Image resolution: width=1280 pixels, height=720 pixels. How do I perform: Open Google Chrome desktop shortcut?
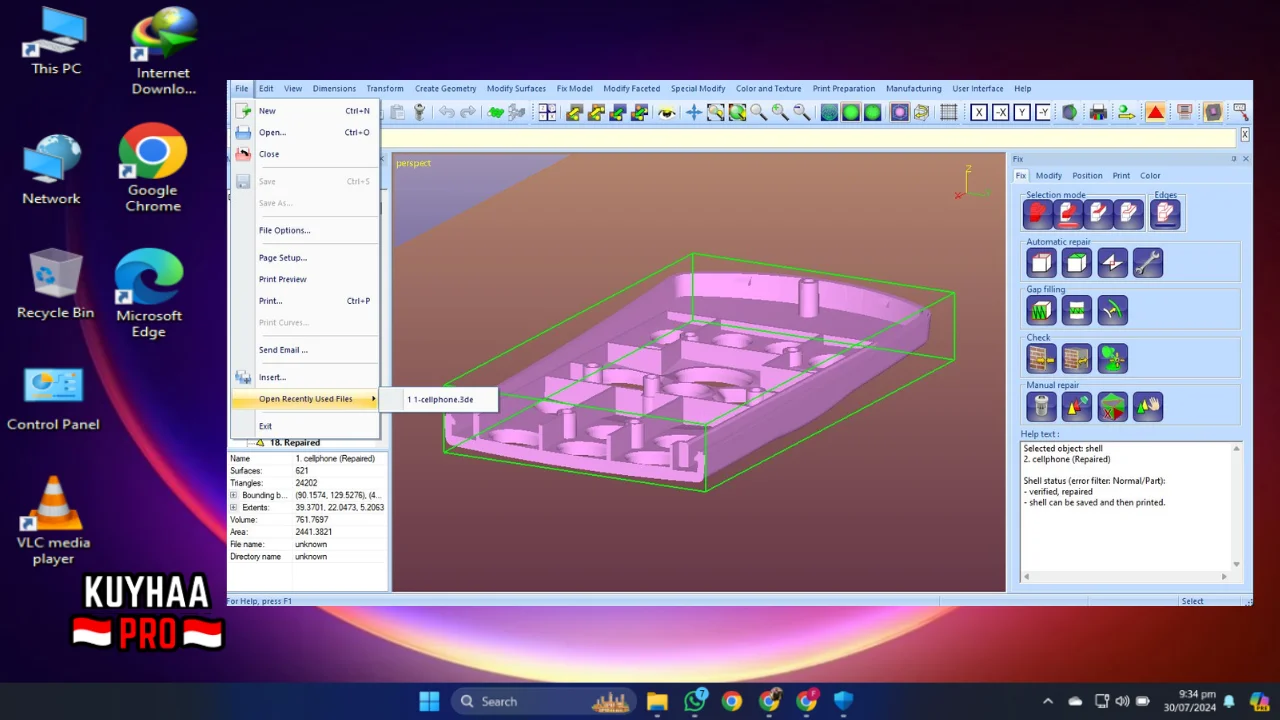click(153, 168)
